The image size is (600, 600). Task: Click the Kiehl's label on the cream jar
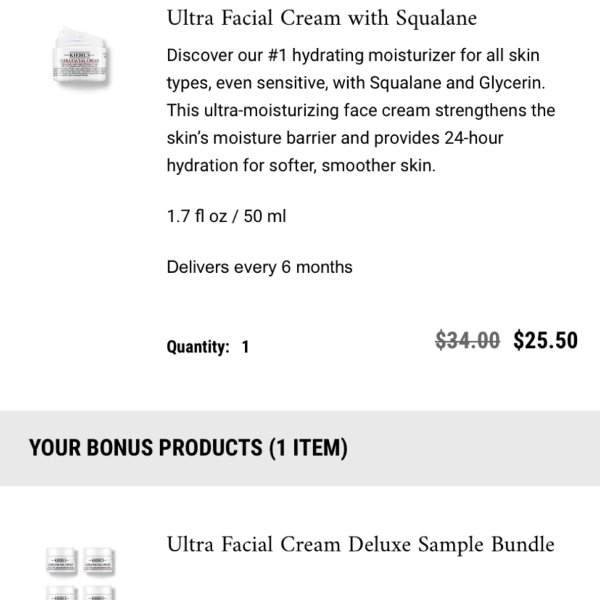80,55
